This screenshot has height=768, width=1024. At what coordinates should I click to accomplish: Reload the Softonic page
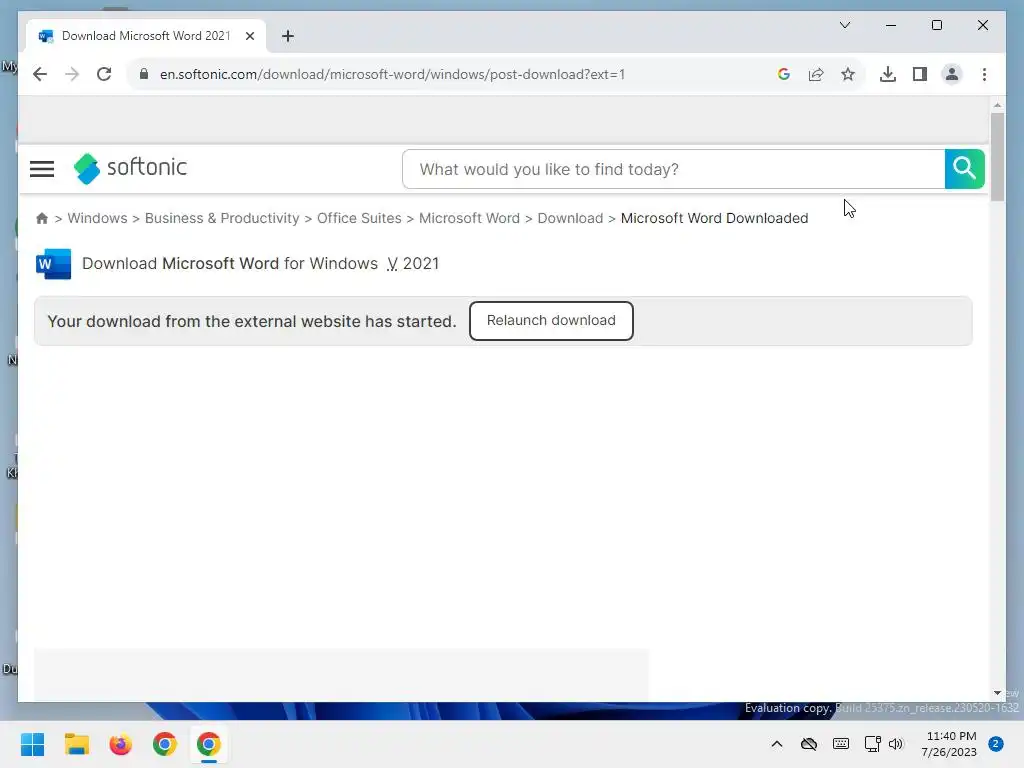104,74
